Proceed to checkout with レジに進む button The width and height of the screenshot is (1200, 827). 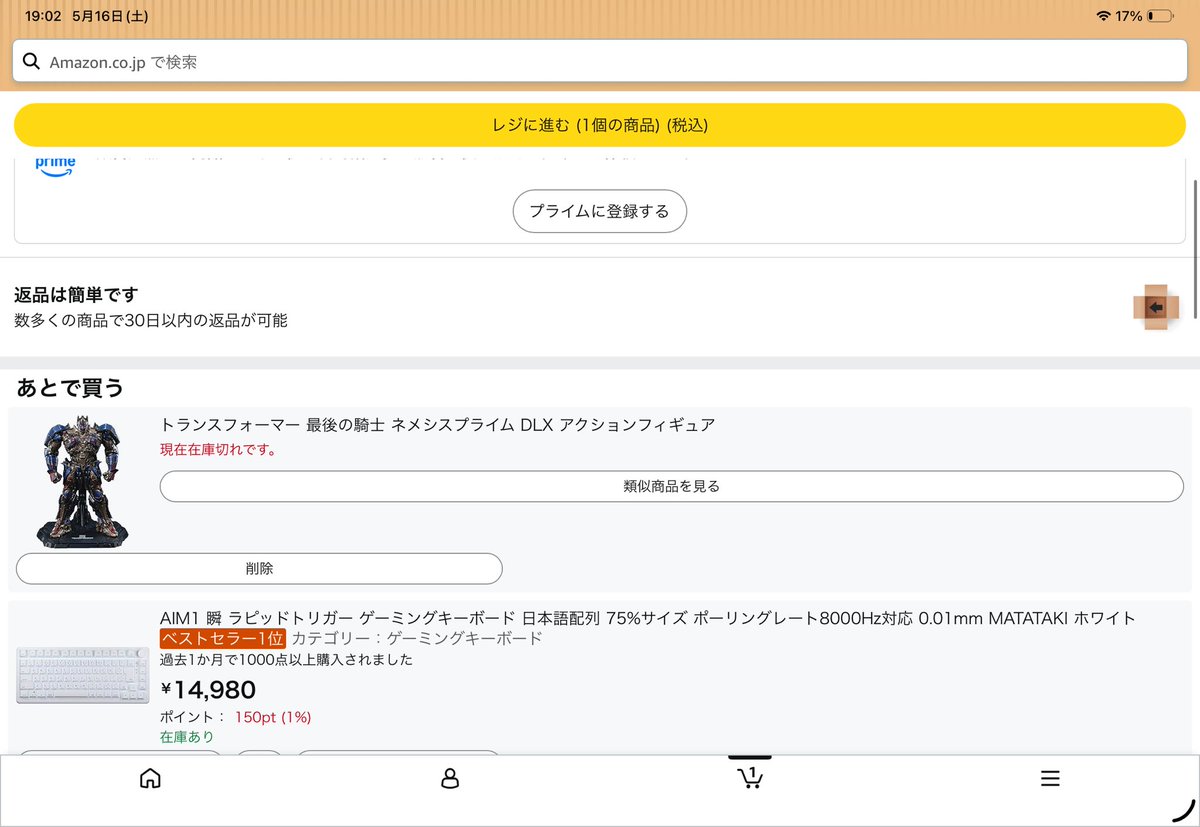[x=600, y=125]
